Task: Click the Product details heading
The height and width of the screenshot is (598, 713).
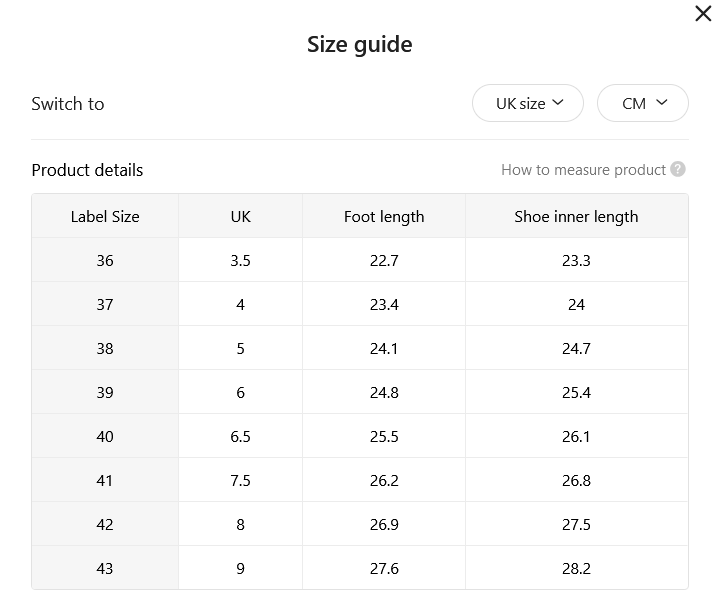Action: click(87, 170)
